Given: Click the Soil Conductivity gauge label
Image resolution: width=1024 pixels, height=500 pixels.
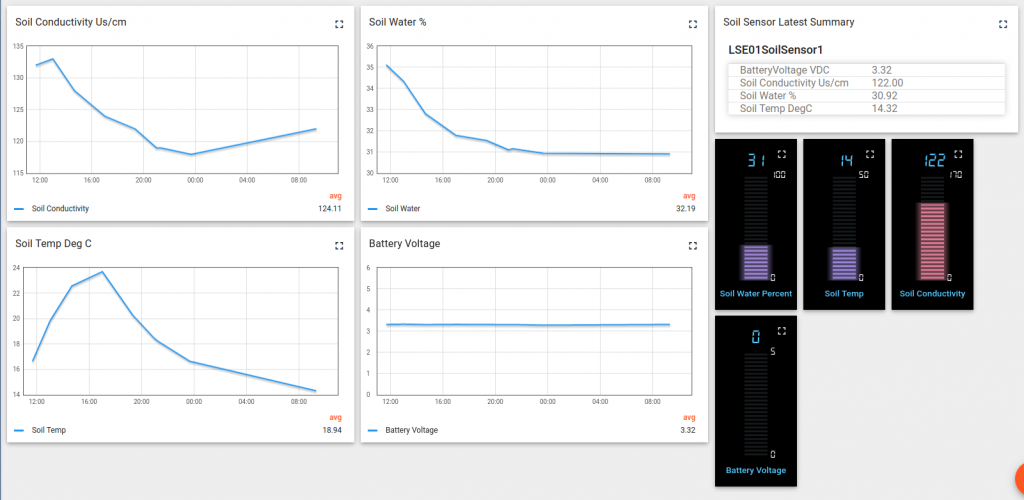Looking at the screenshot, I should 932,294.
